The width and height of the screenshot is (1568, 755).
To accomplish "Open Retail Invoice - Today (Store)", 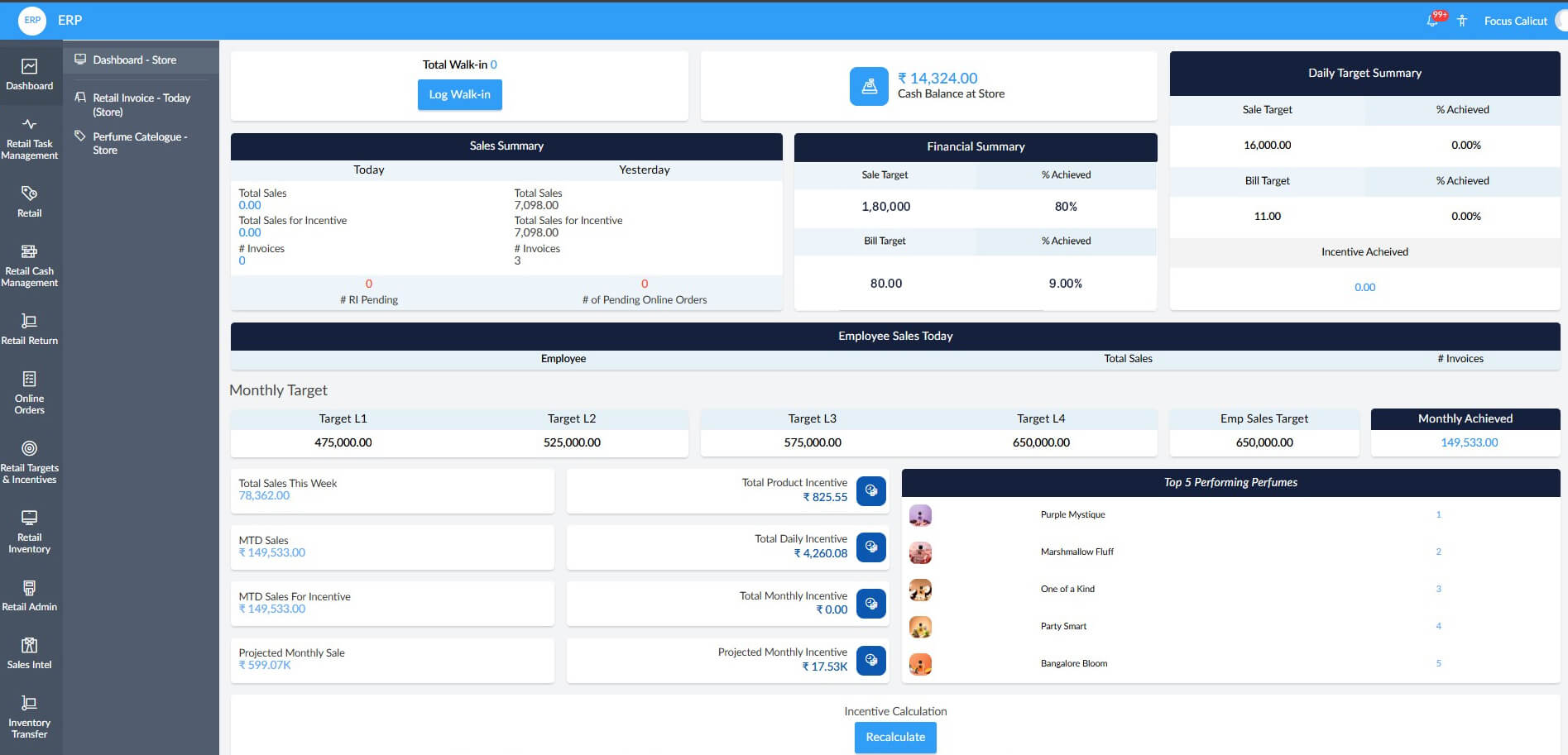I will tap(141, 104).
